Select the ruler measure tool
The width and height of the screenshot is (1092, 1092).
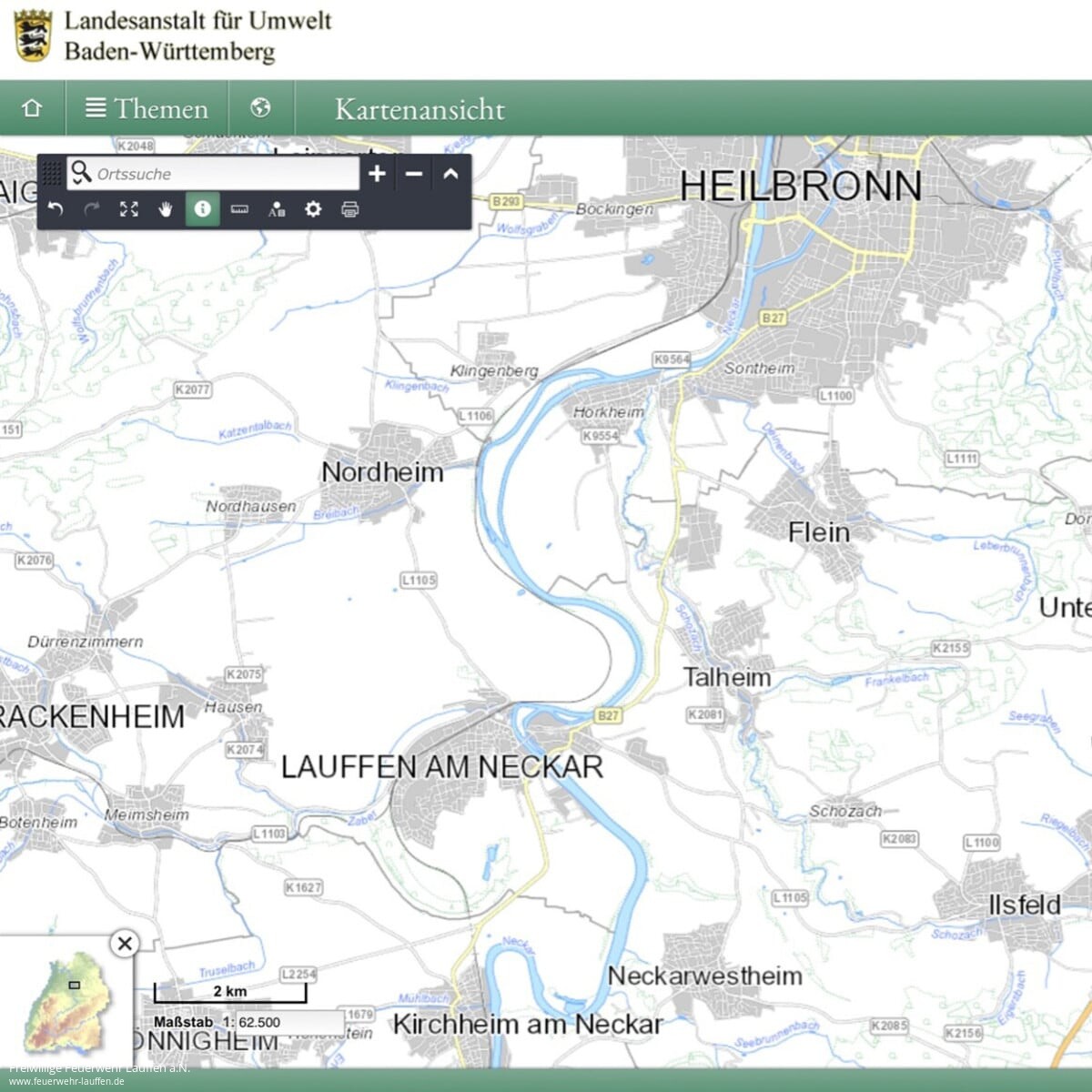[239, 209]
